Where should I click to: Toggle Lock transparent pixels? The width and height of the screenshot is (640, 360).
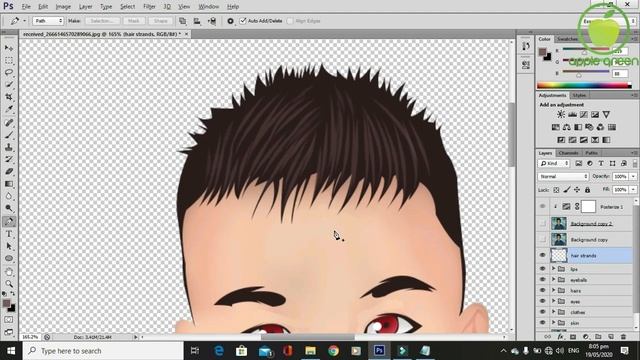(556, 190)
